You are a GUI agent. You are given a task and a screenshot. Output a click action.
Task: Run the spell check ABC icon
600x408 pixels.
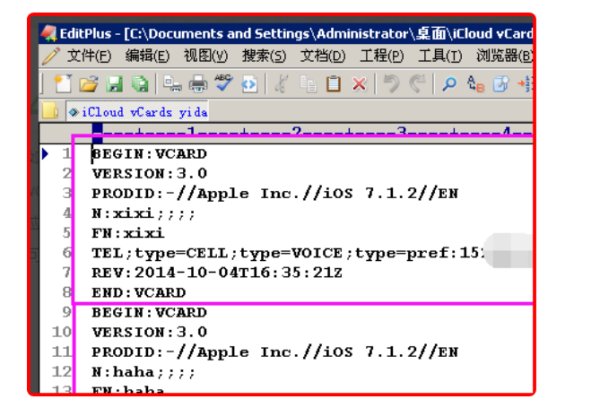(224, 84)
